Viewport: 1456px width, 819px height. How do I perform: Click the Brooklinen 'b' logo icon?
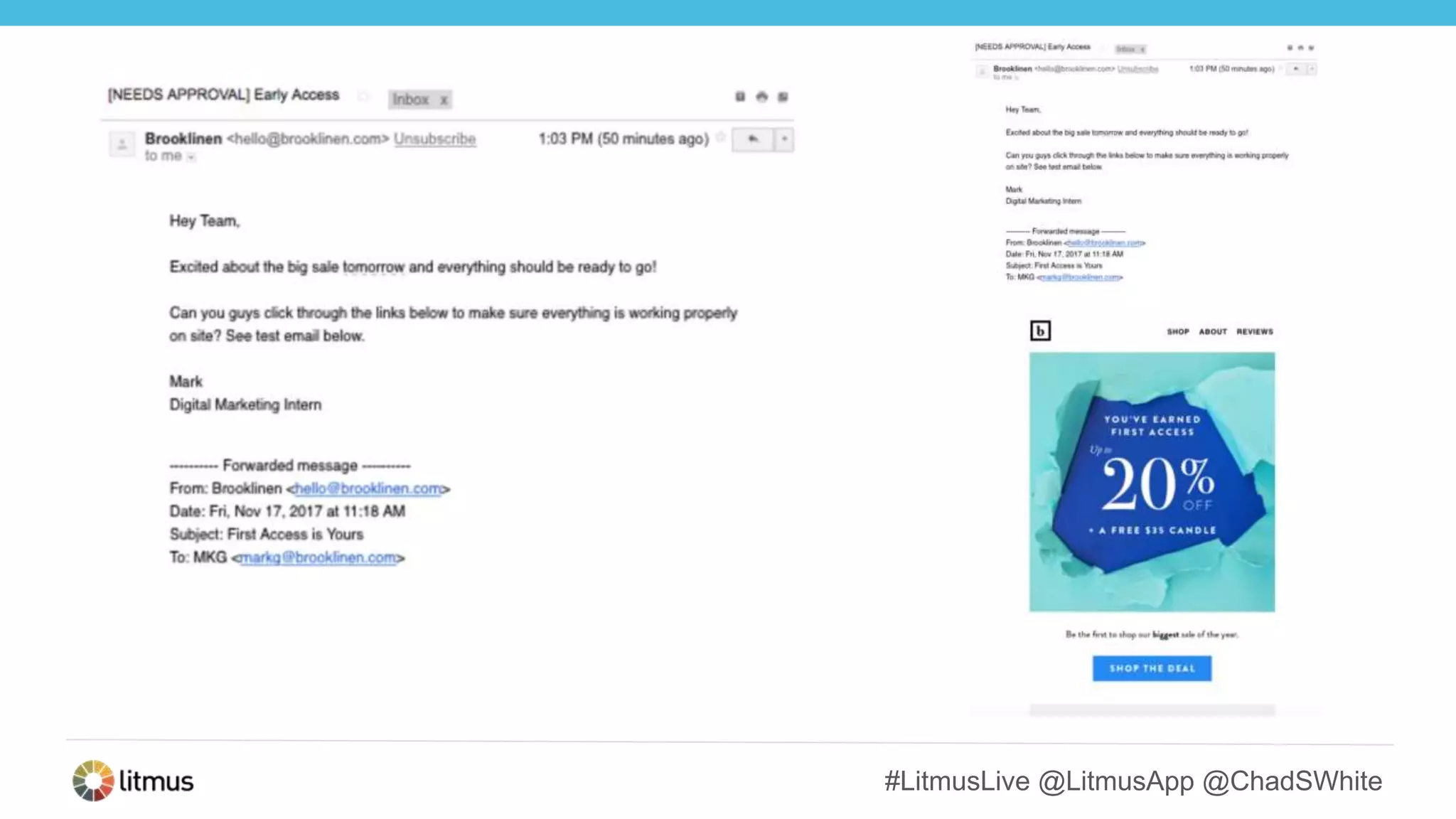click(1040, 331)
